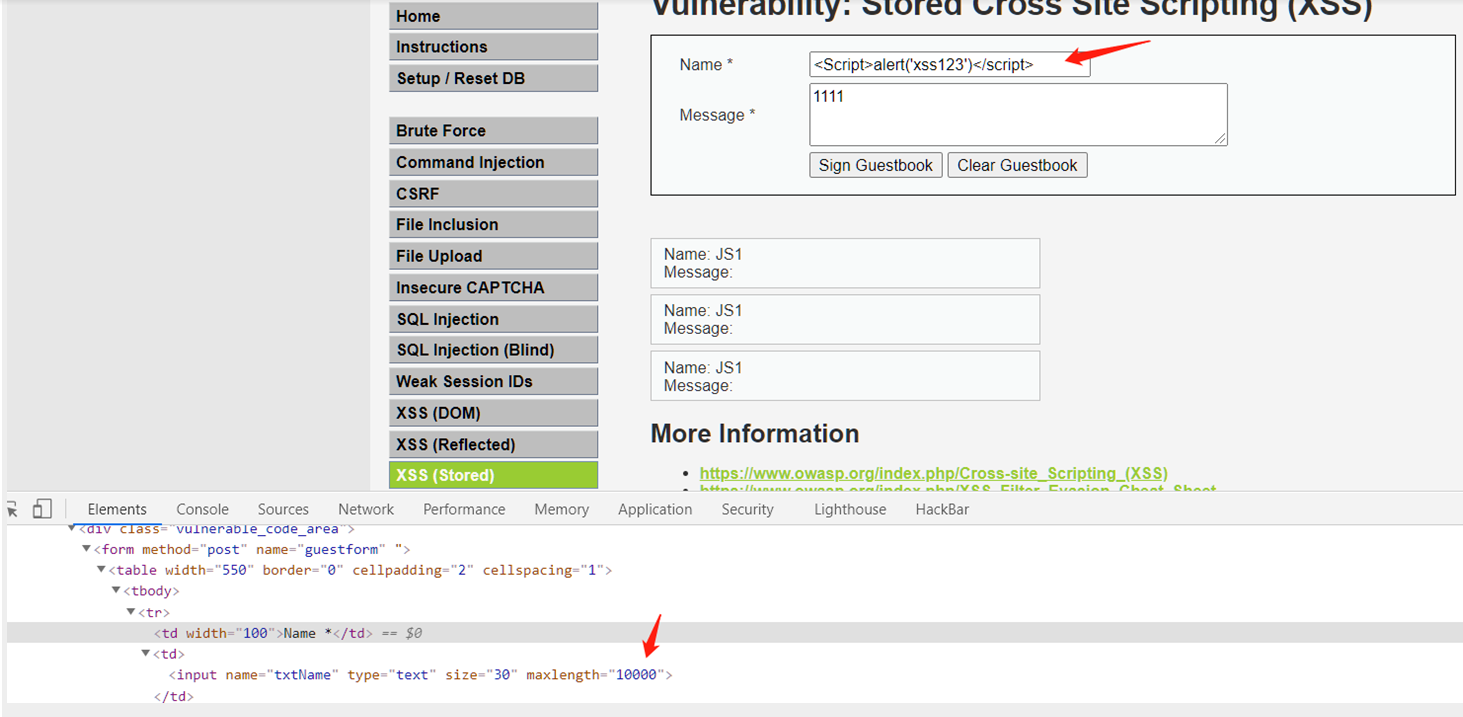Click the inspect element cursor icon
This screenshot has height=717, width=1463.
click(x=12, y=509)
